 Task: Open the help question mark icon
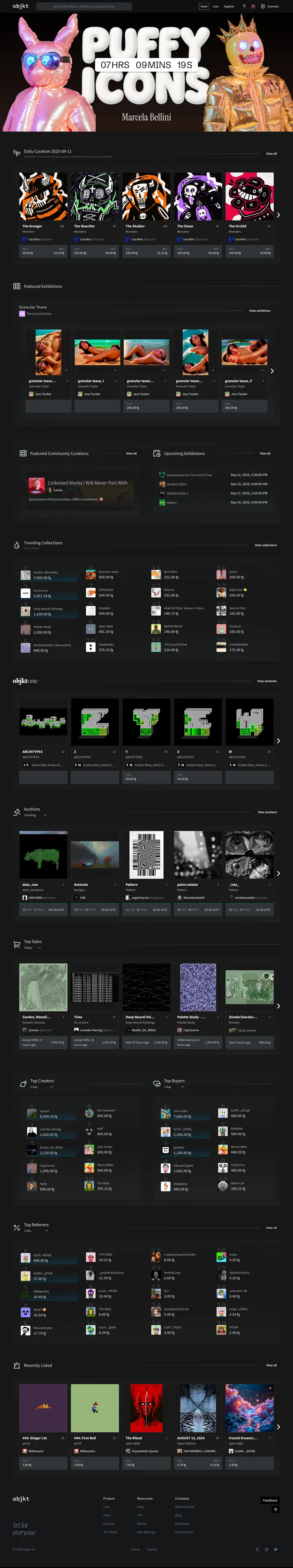pyautogui.click(x=244, y=7)
